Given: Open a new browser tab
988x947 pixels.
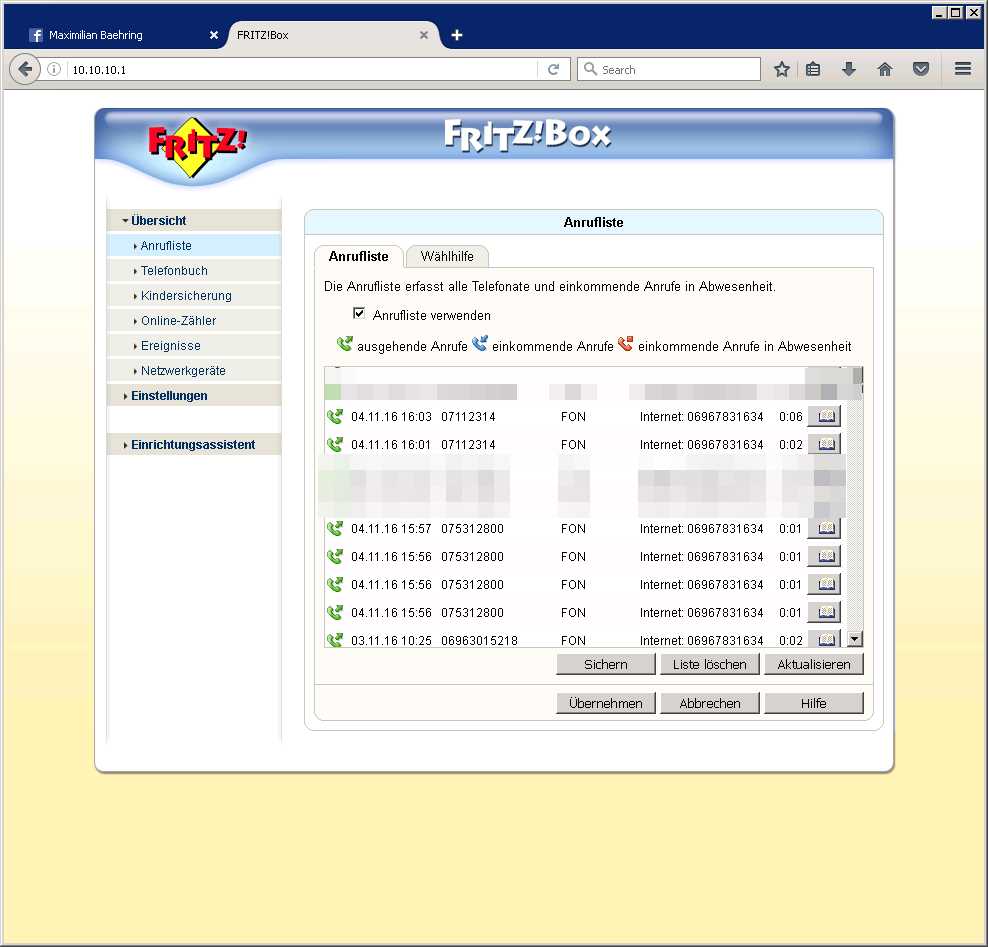Looking at the screenshot, I should tap(457, 35).
